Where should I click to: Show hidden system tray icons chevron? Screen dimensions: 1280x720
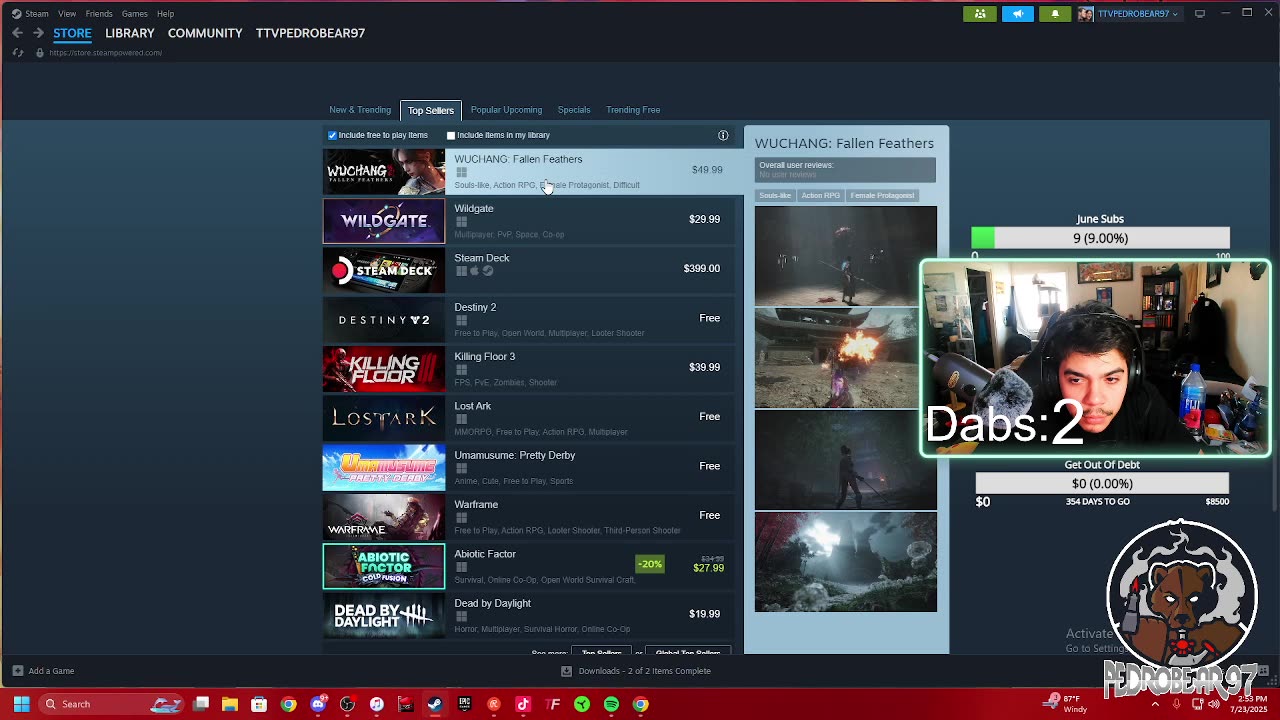click(x=1155, y=704)
